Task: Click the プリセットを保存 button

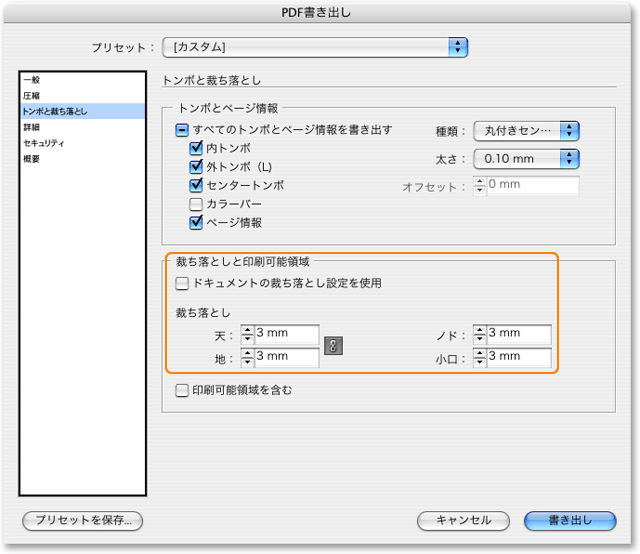Action: point(83,520)
